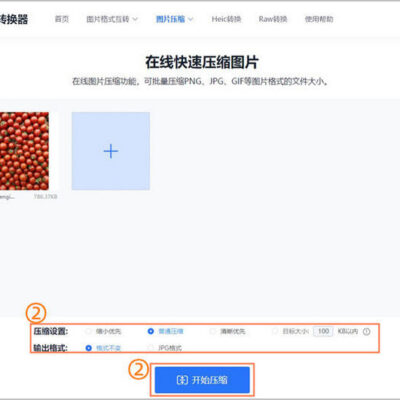Click the 转换器 site logo text

(14, 19)
